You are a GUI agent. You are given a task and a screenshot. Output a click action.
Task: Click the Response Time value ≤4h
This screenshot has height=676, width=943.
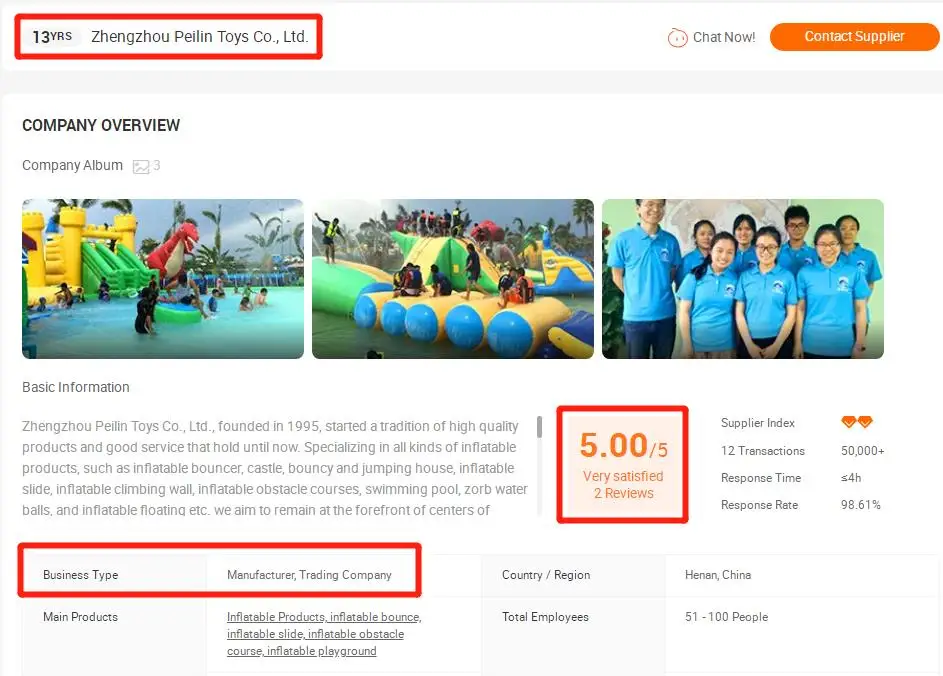851,478
